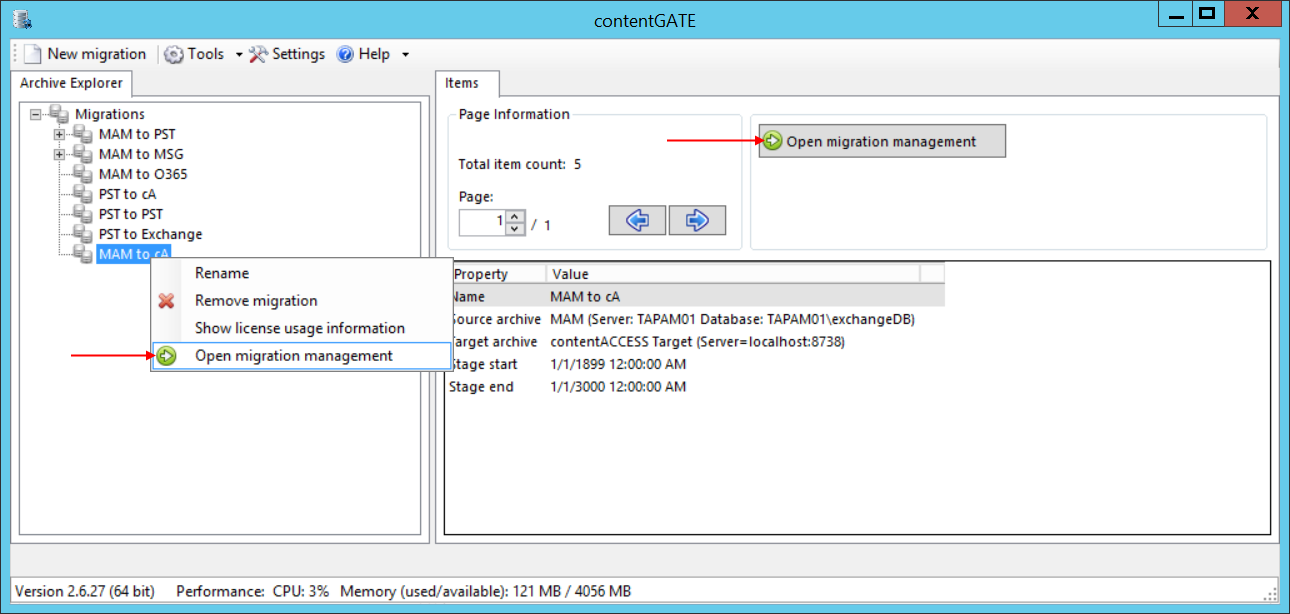Increase the page number with up stepper
This screenshot has height=614, width=1290.
(x=515, y=216)
